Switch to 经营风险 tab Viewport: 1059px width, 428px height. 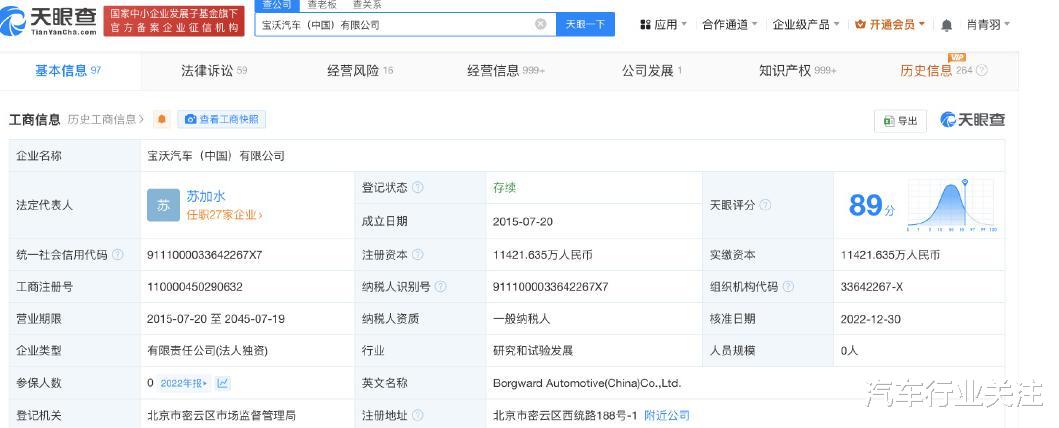pos(360,70)
